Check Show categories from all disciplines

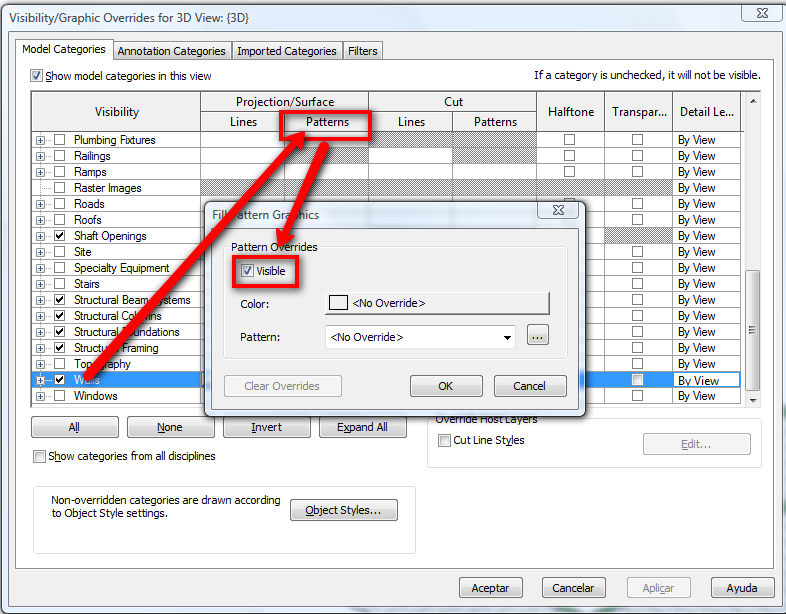click(x=39, y=456)
